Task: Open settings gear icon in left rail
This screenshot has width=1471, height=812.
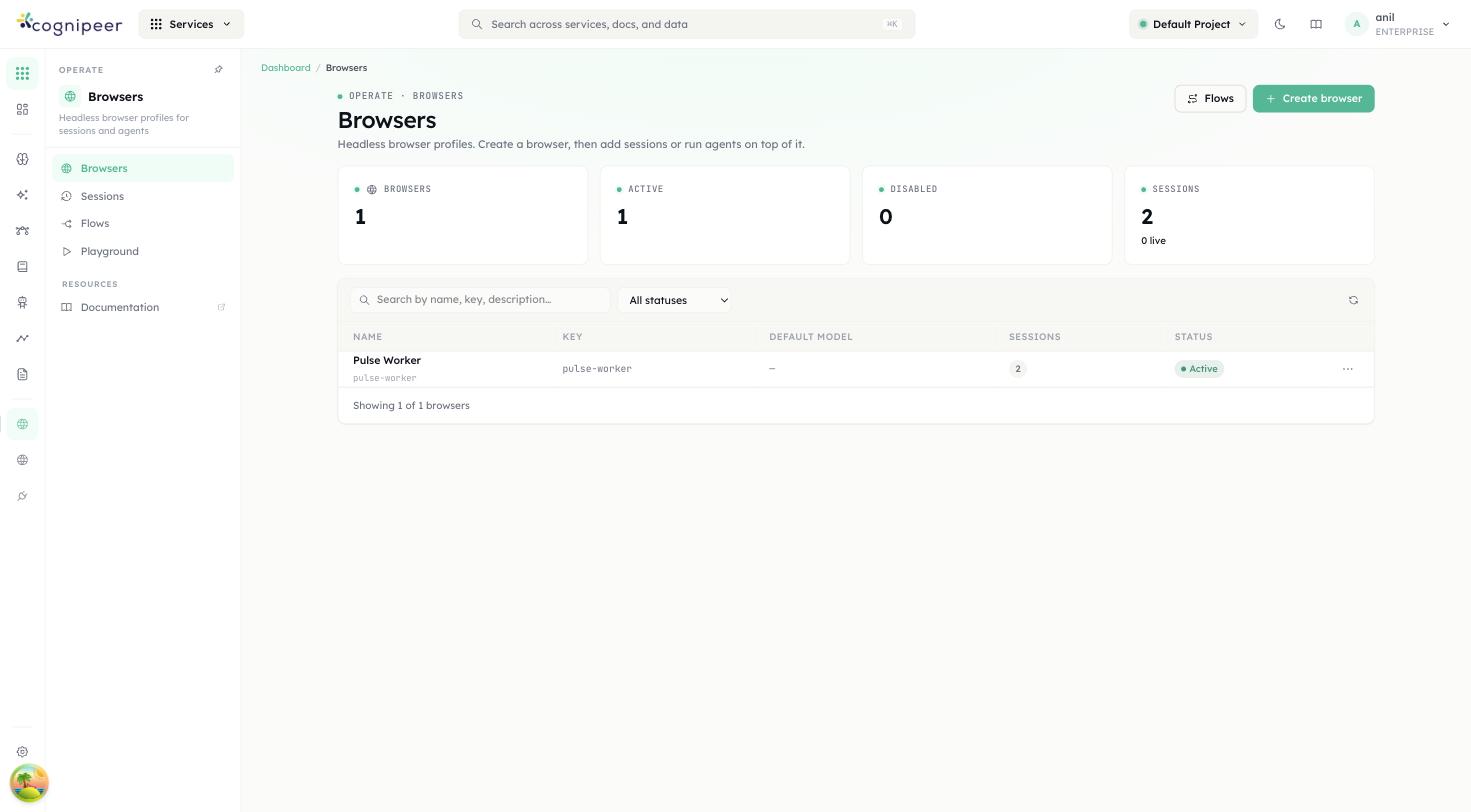Action: pyautogui.click(x=22, y=752)
